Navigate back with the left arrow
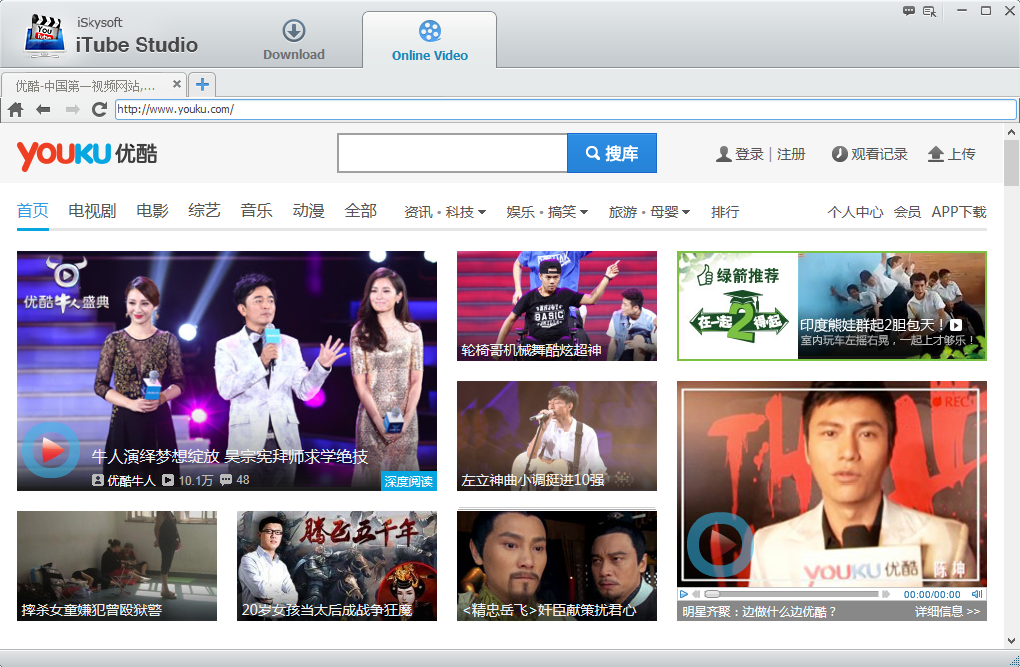Viewport: 1020px width, 667px height. [x=43, y=109]
